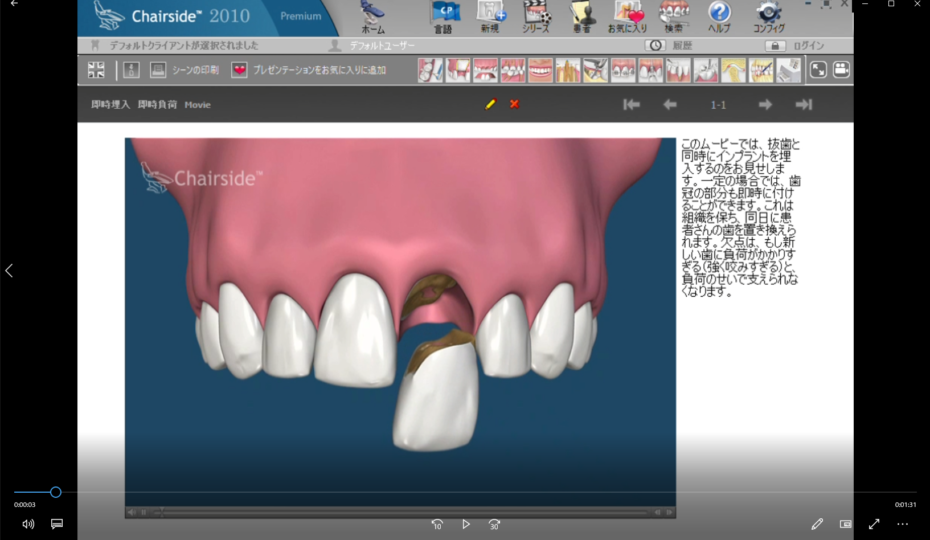The height and width of the screenshot is (540, 930).
Task: Click the デフォルトユーザー user label
Action: 382,46
